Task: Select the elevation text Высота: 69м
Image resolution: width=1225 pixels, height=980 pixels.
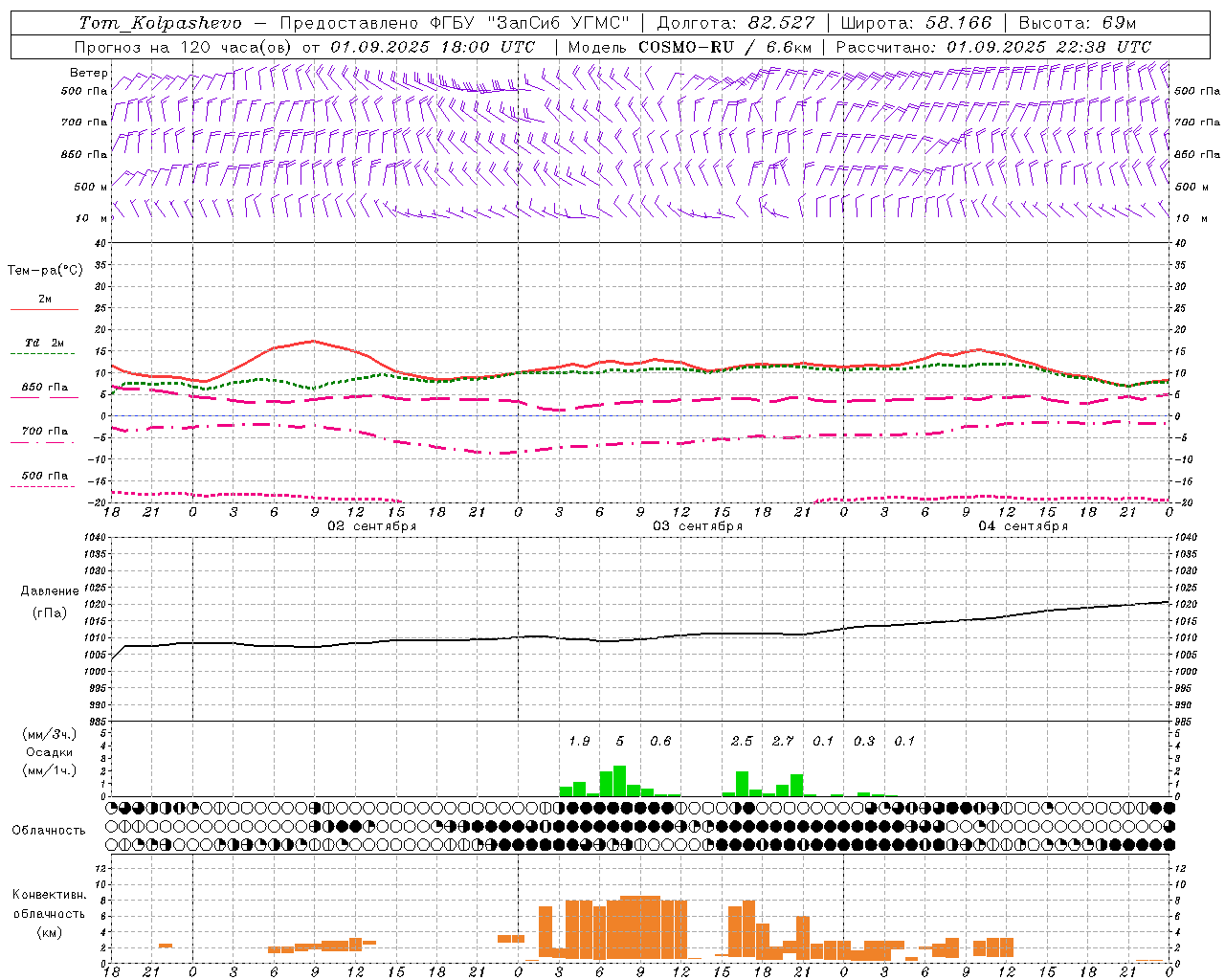Action: pyautogui.click(x=1077, y=23)
